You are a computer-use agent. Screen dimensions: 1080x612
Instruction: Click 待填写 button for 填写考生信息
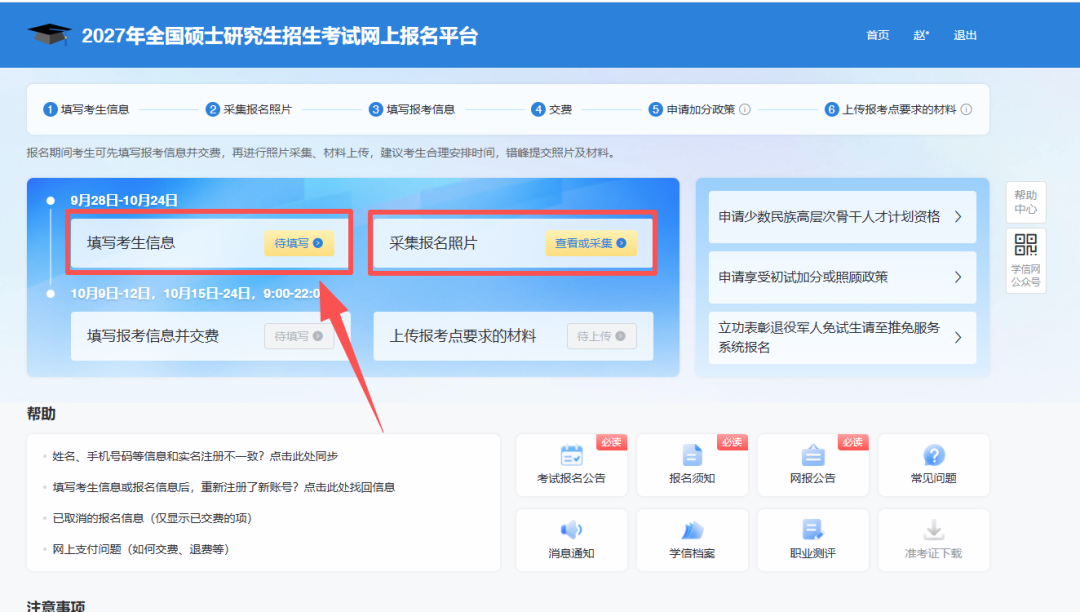(299, 243)
